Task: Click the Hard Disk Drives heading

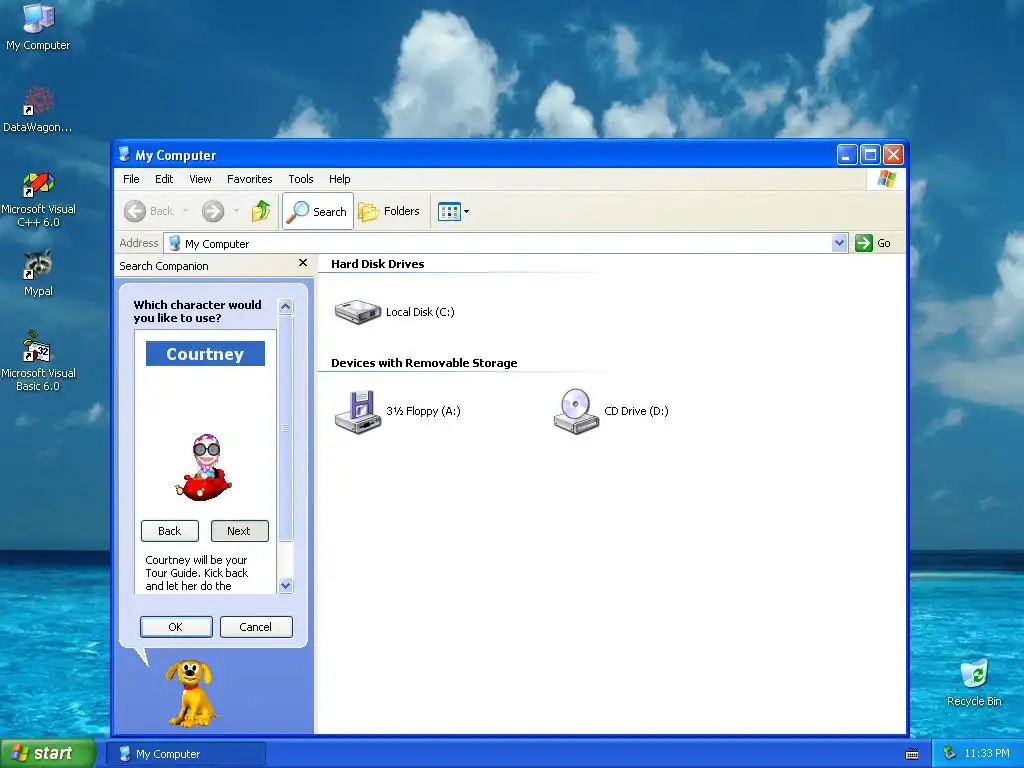Action: pos(377,264)
